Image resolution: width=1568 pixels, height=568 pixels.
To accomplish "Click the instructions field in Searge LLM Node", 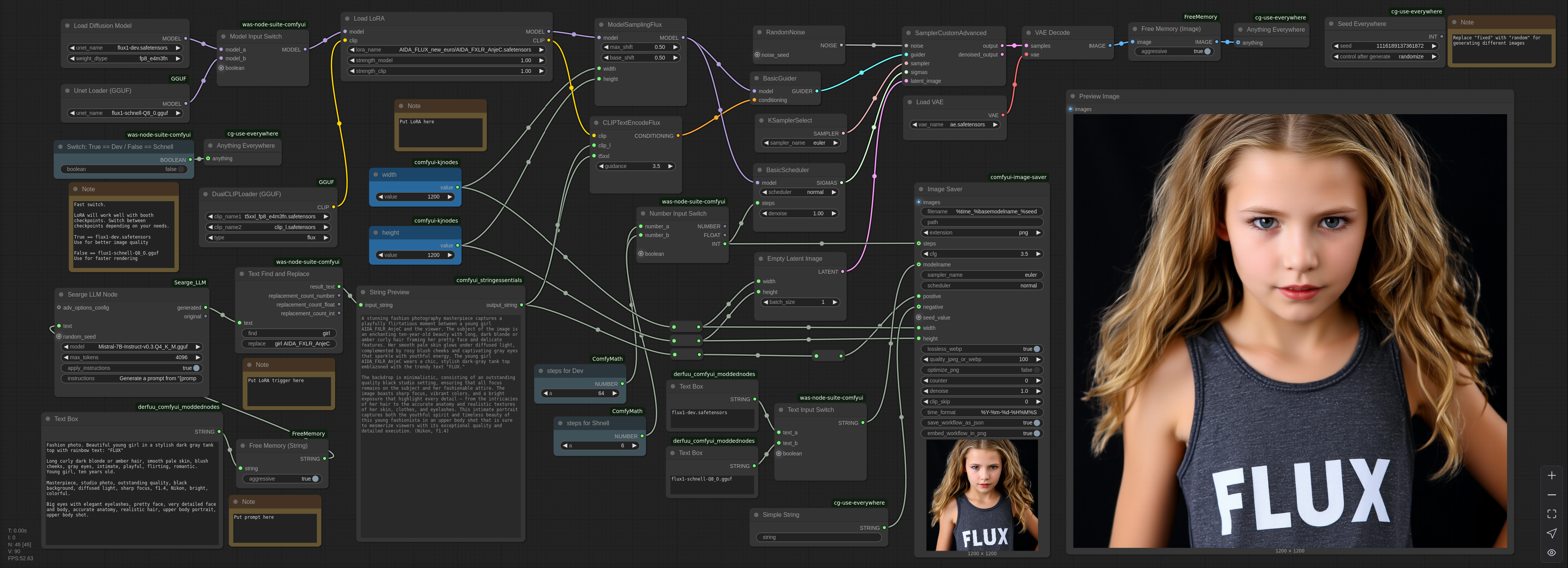I will coord(131,379).
